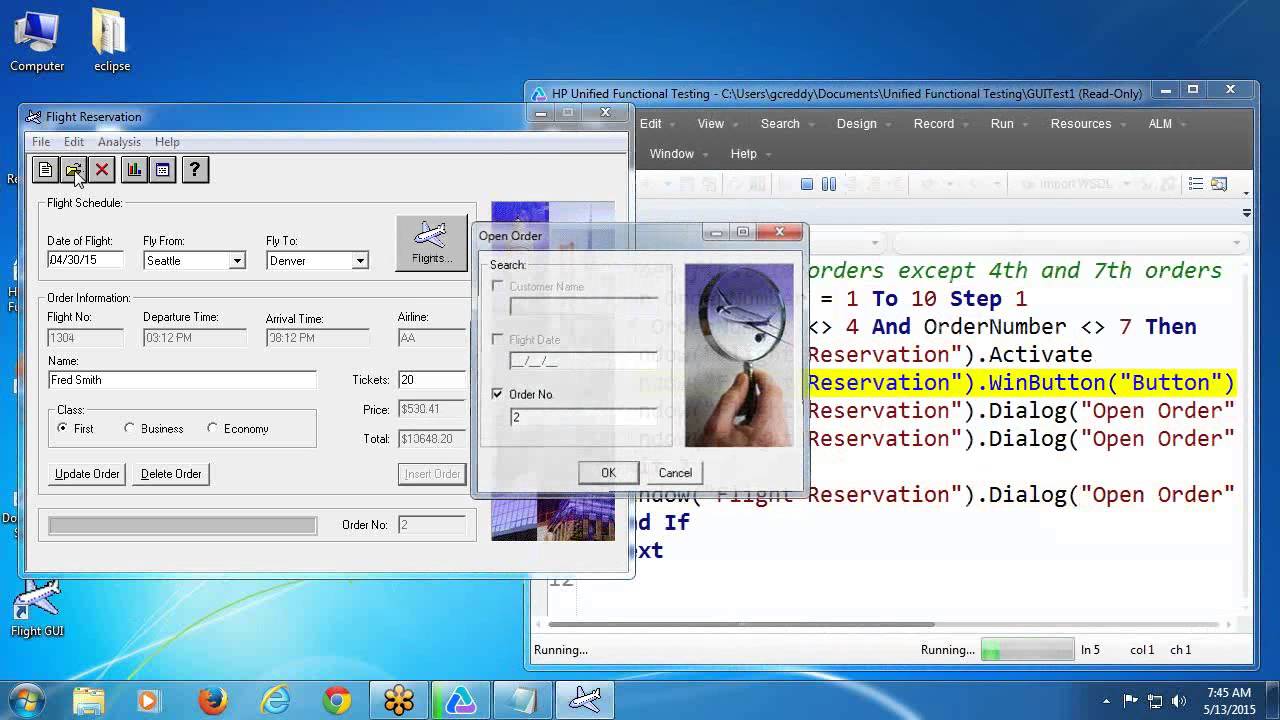Show hidden system tray icons arrow
This screenshot has height=720, width=1280.
coord(1106,701)
